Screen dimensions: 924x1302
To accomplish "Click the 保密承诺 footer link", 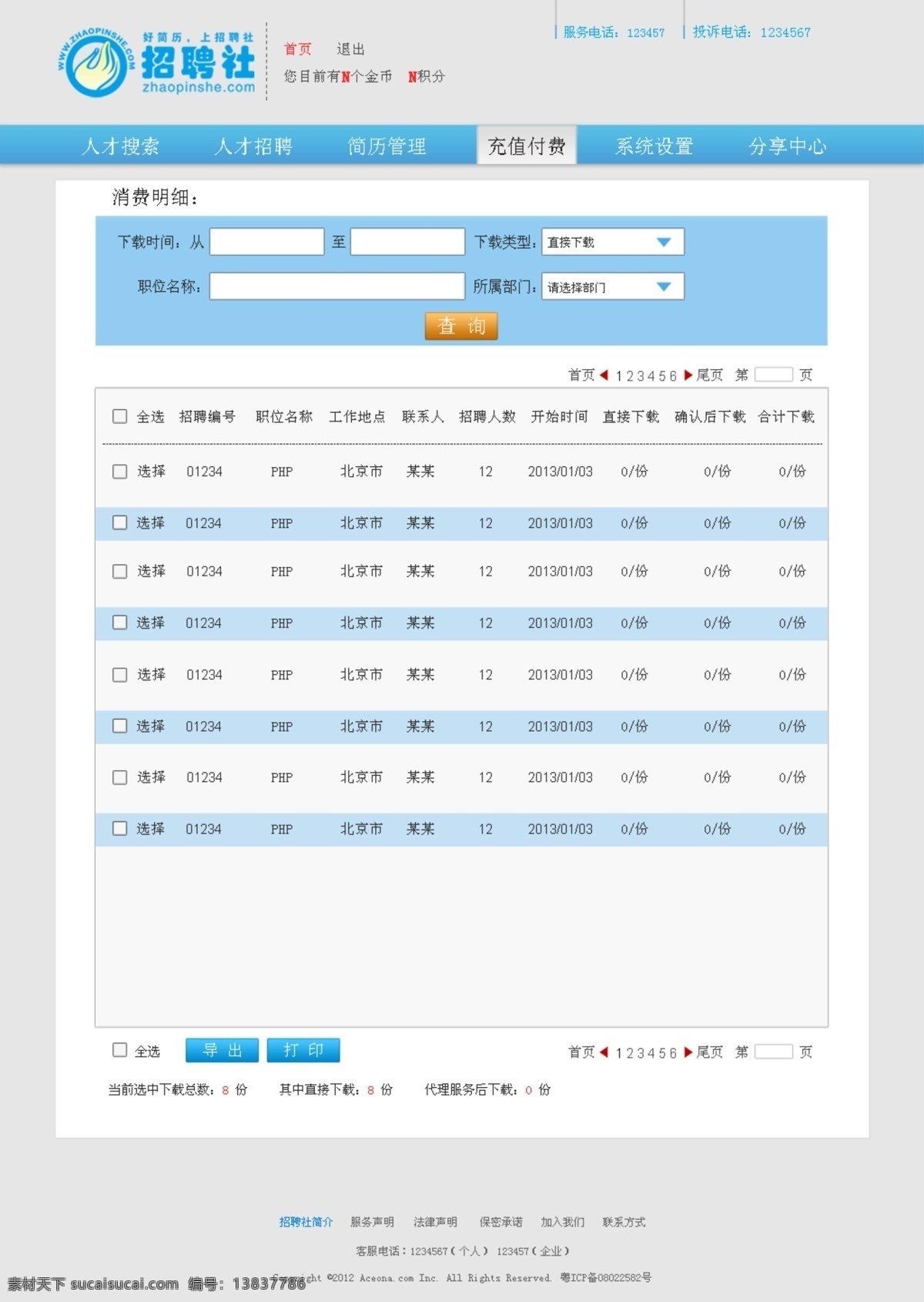I will 500,1222.
